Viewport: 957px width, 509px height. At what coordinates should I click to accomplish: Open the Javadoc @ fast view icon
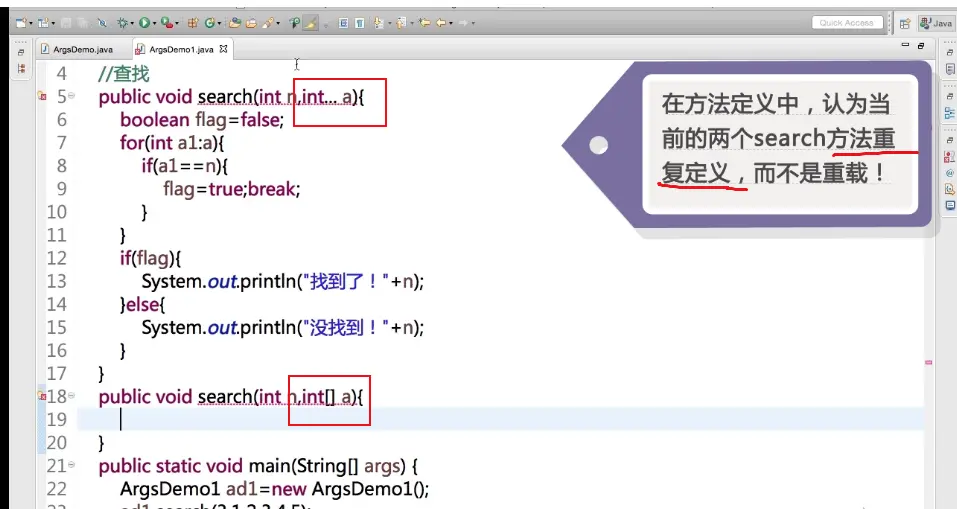pyautogui.click(x=950, y=173)
